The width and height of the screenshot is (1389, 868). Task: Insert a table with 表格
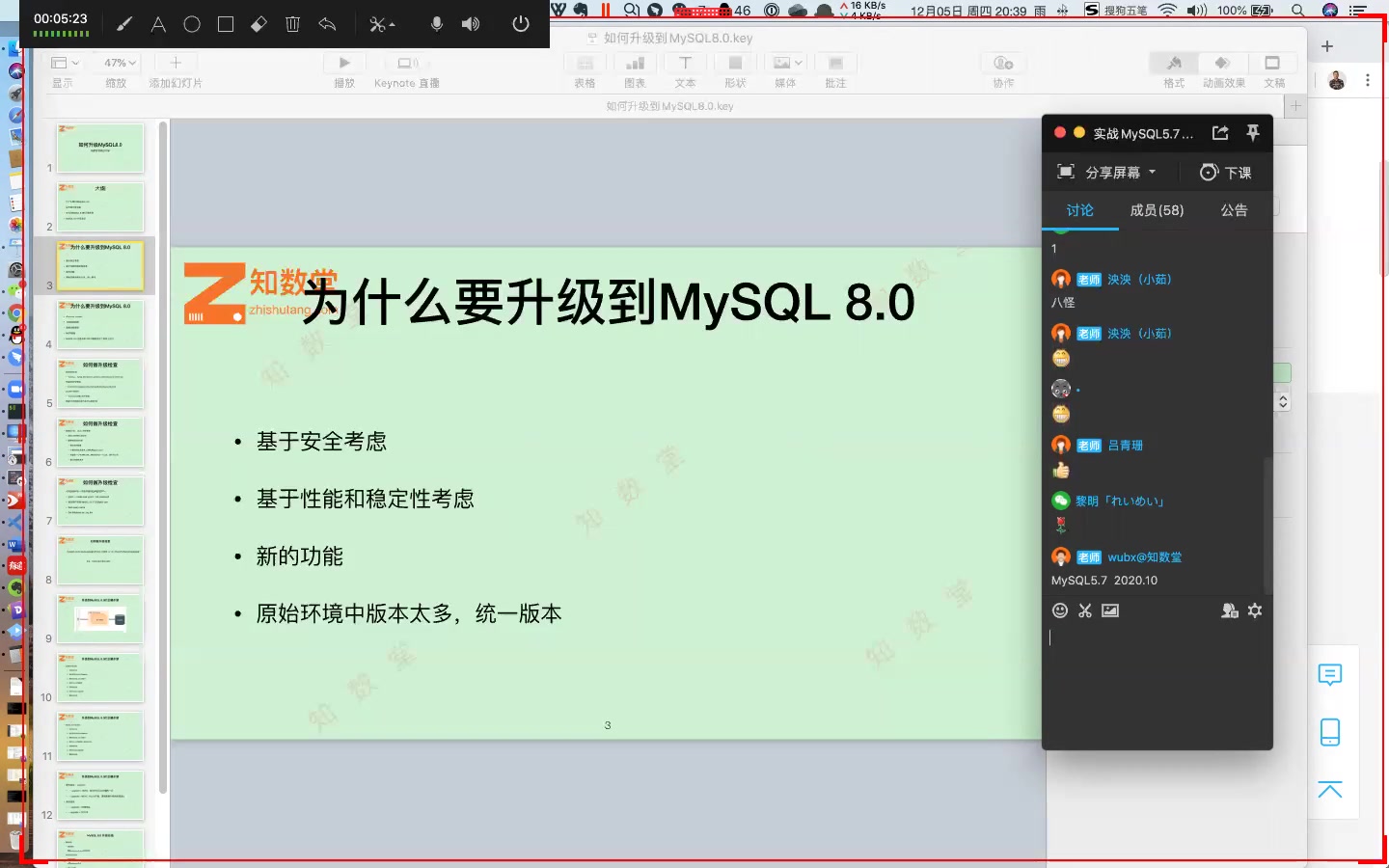585,70
